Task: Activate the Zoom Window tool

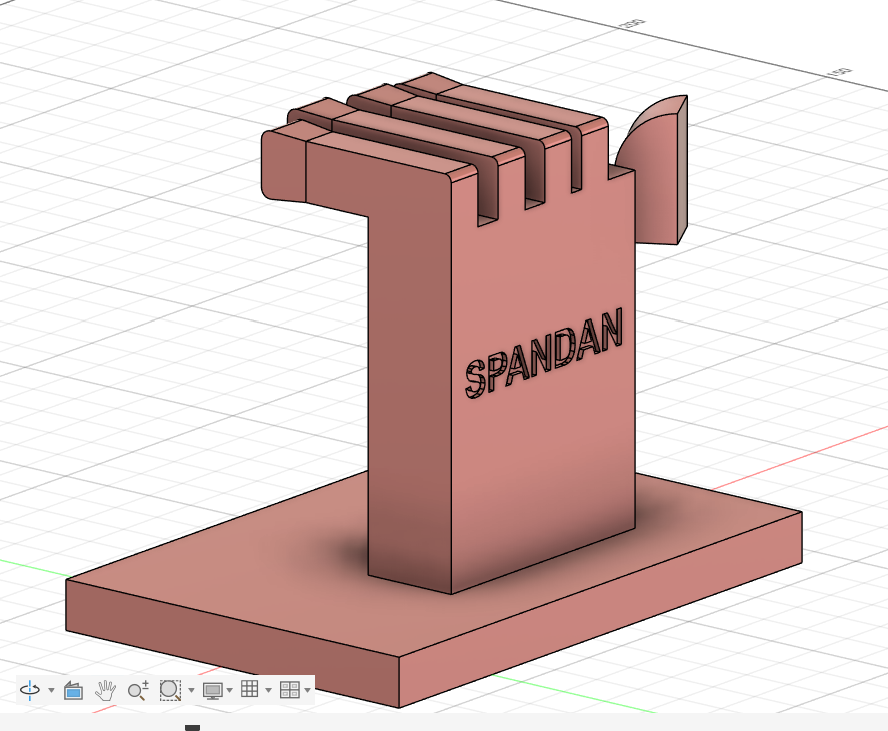Action: tap(170, 690)
